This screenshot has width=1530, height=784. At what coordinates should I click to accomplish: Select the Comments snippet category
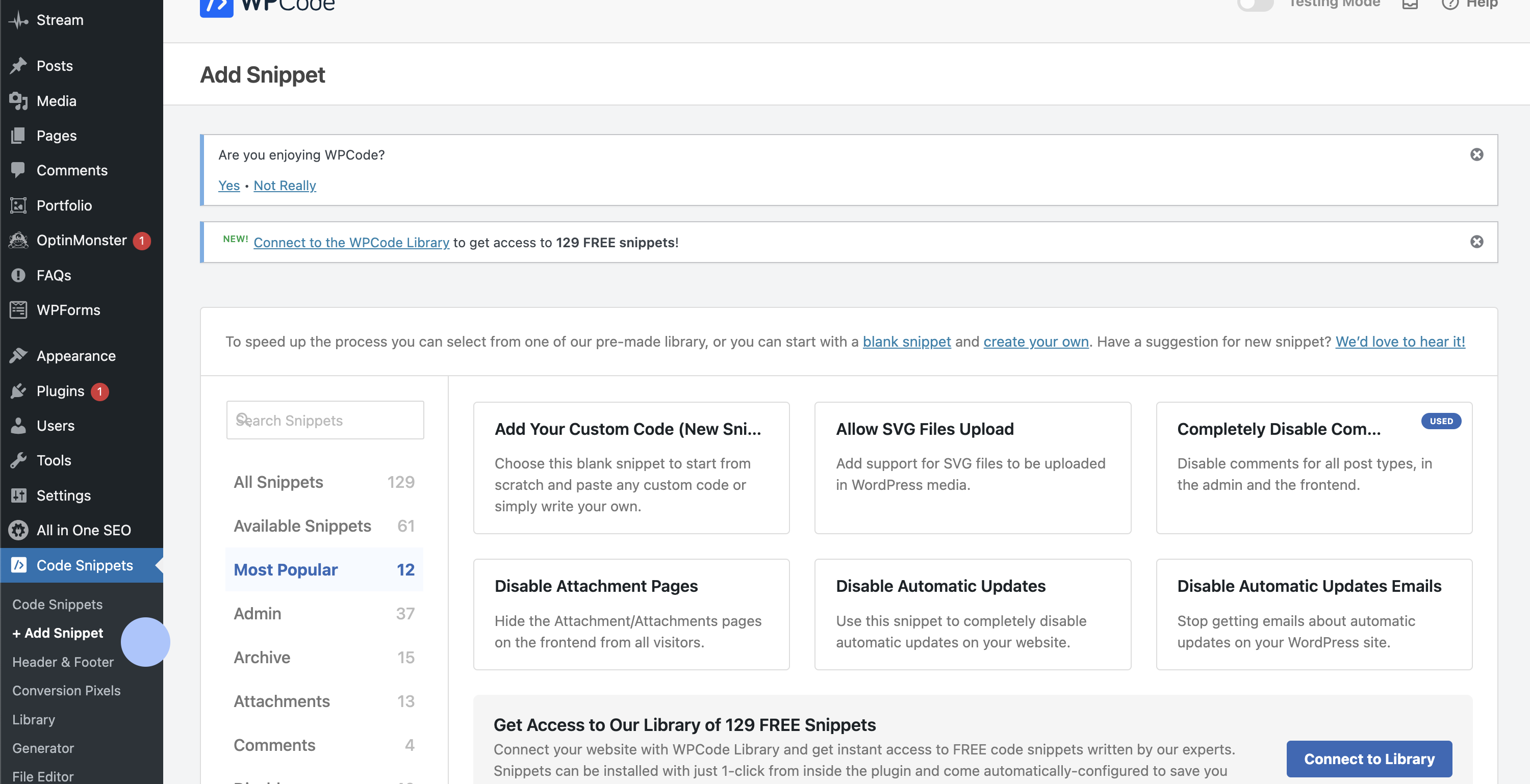pyautogui.click(x=324, y=745)
